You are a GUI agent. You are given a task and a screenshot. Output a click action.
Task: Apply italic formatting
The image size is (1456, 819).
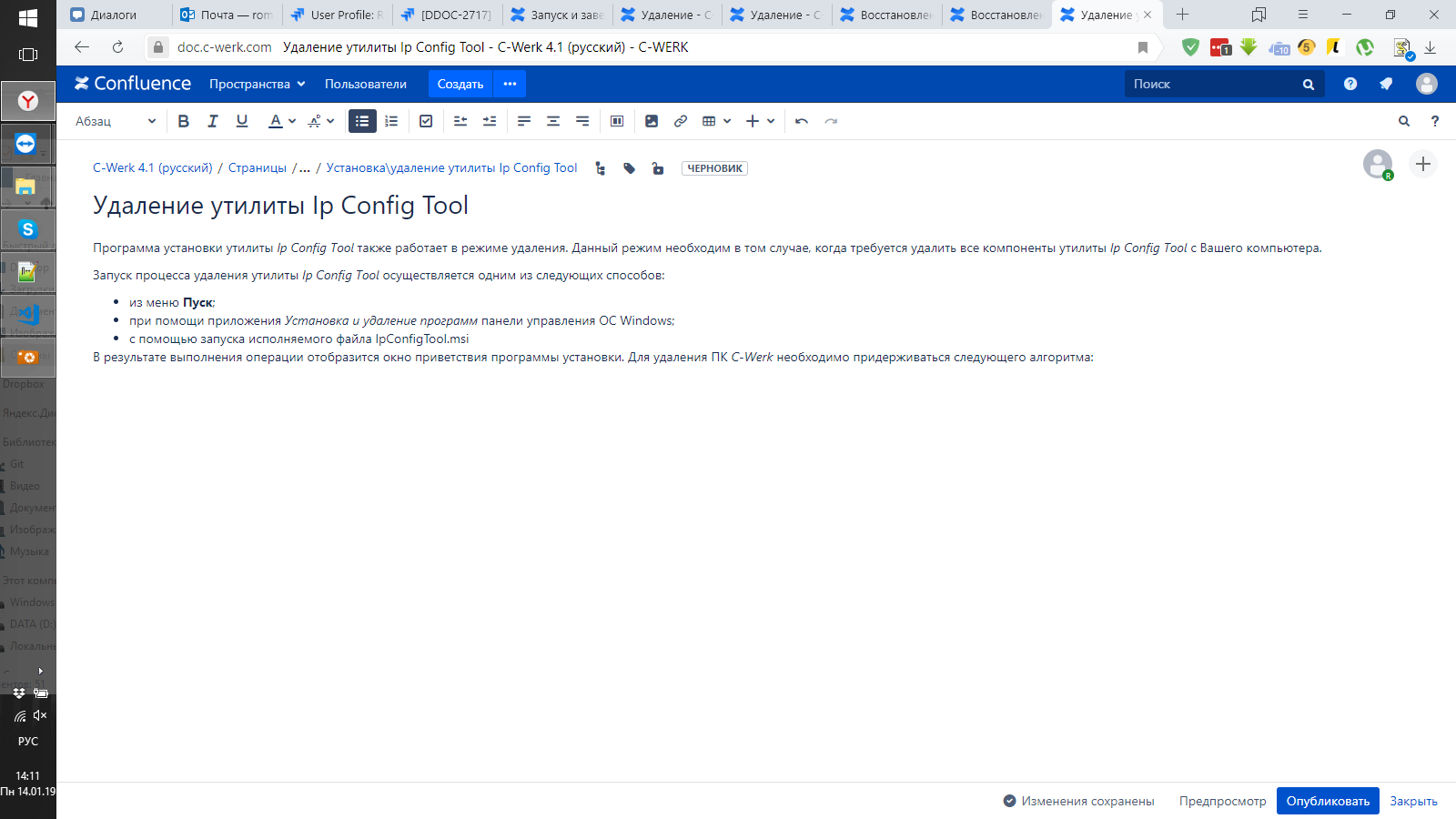(213, 121)
